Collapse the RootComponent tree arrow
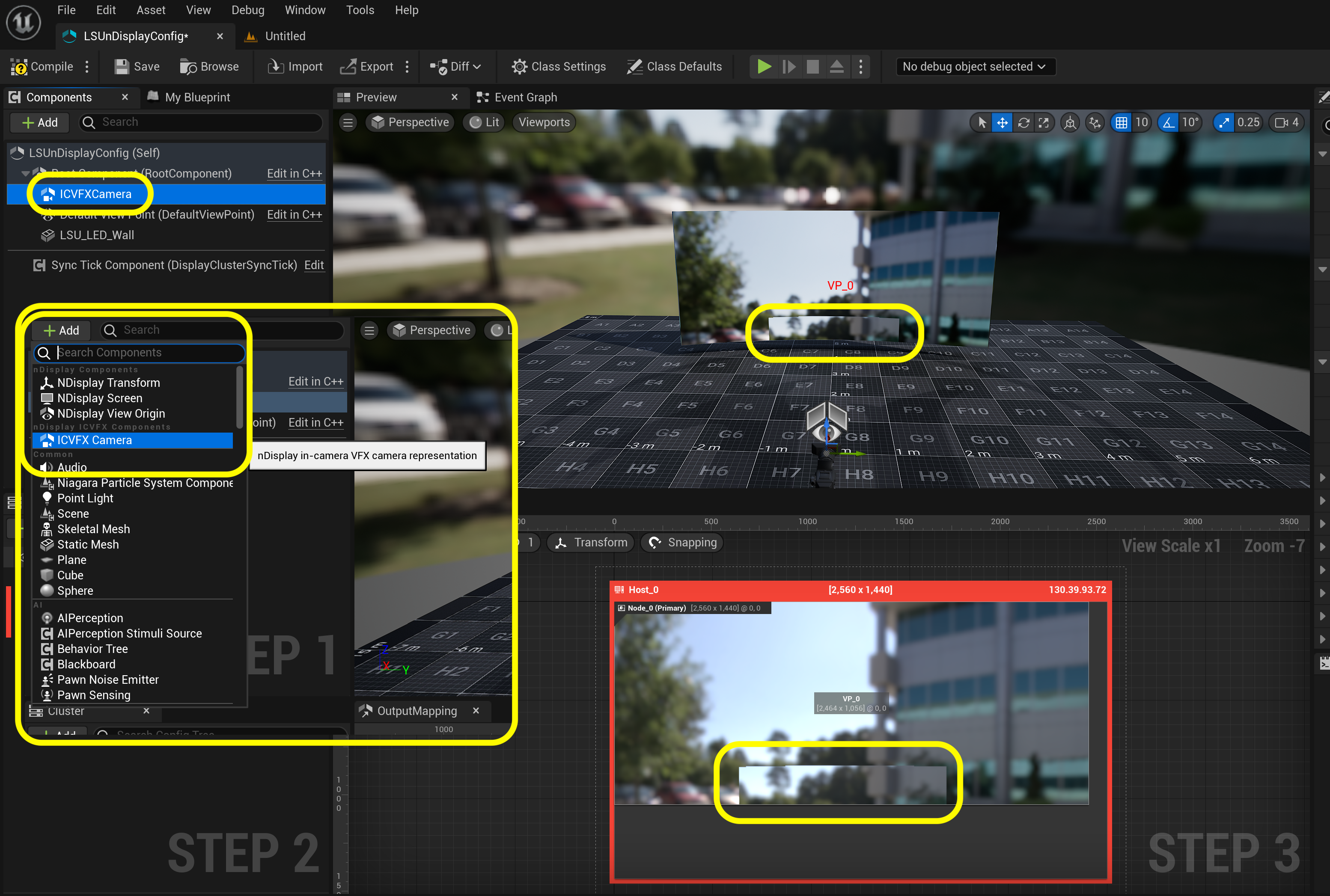 25,173
